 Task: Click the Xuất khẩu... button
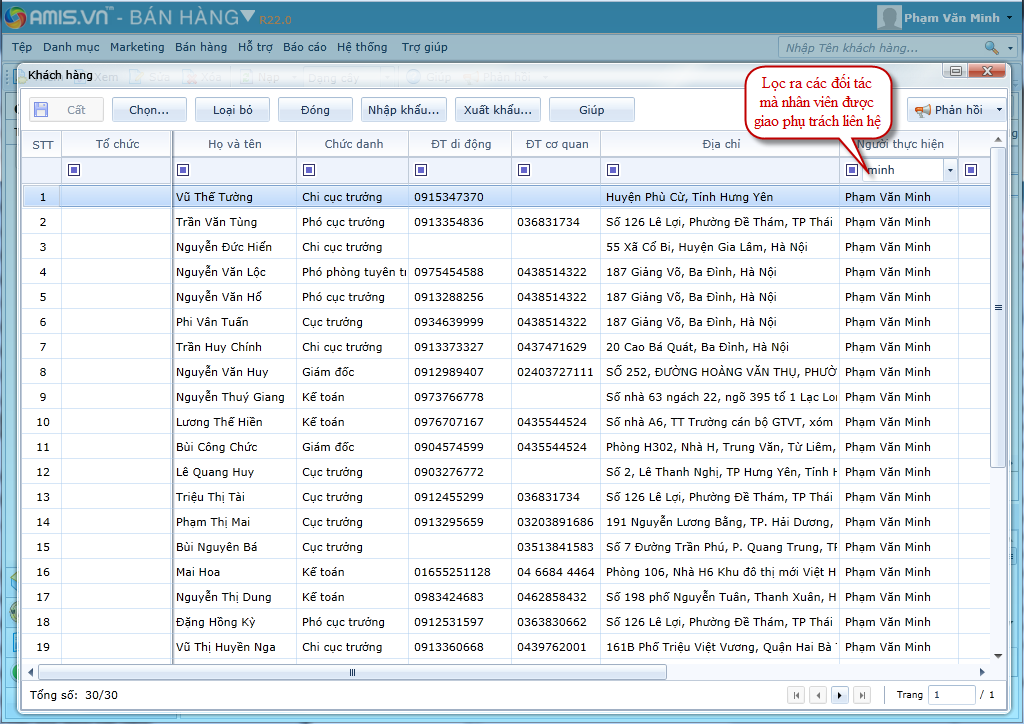[496, 110]
